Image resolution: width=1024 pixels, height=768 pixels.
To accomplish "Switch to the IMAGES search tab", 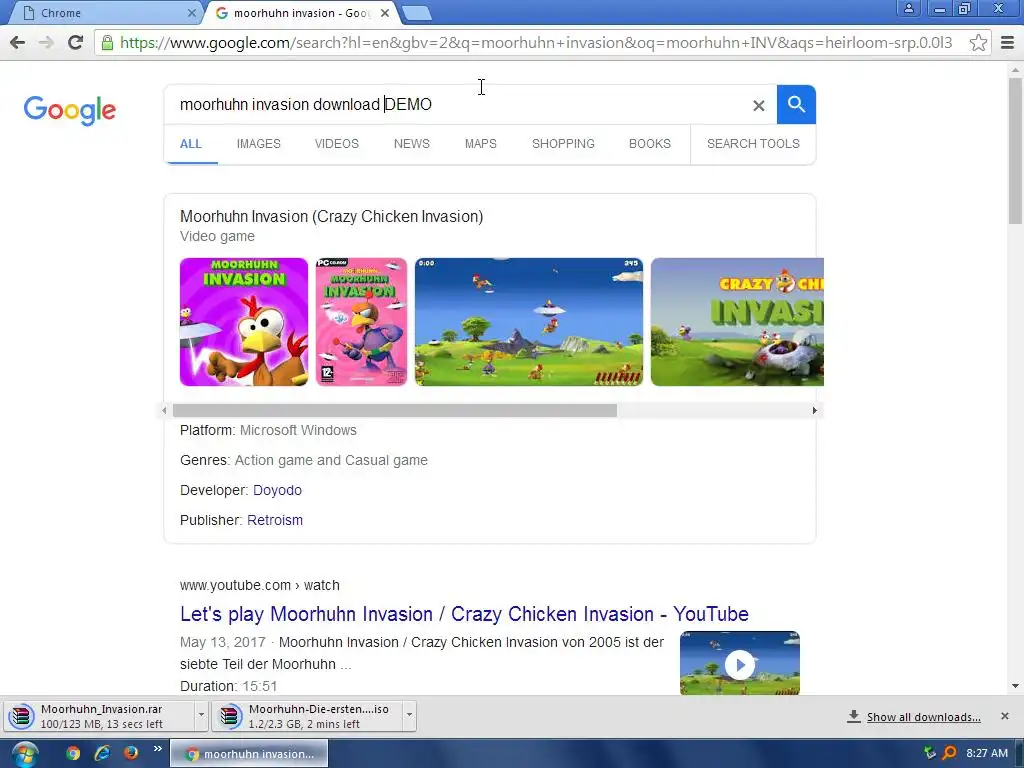I will [x=259, y=144].
